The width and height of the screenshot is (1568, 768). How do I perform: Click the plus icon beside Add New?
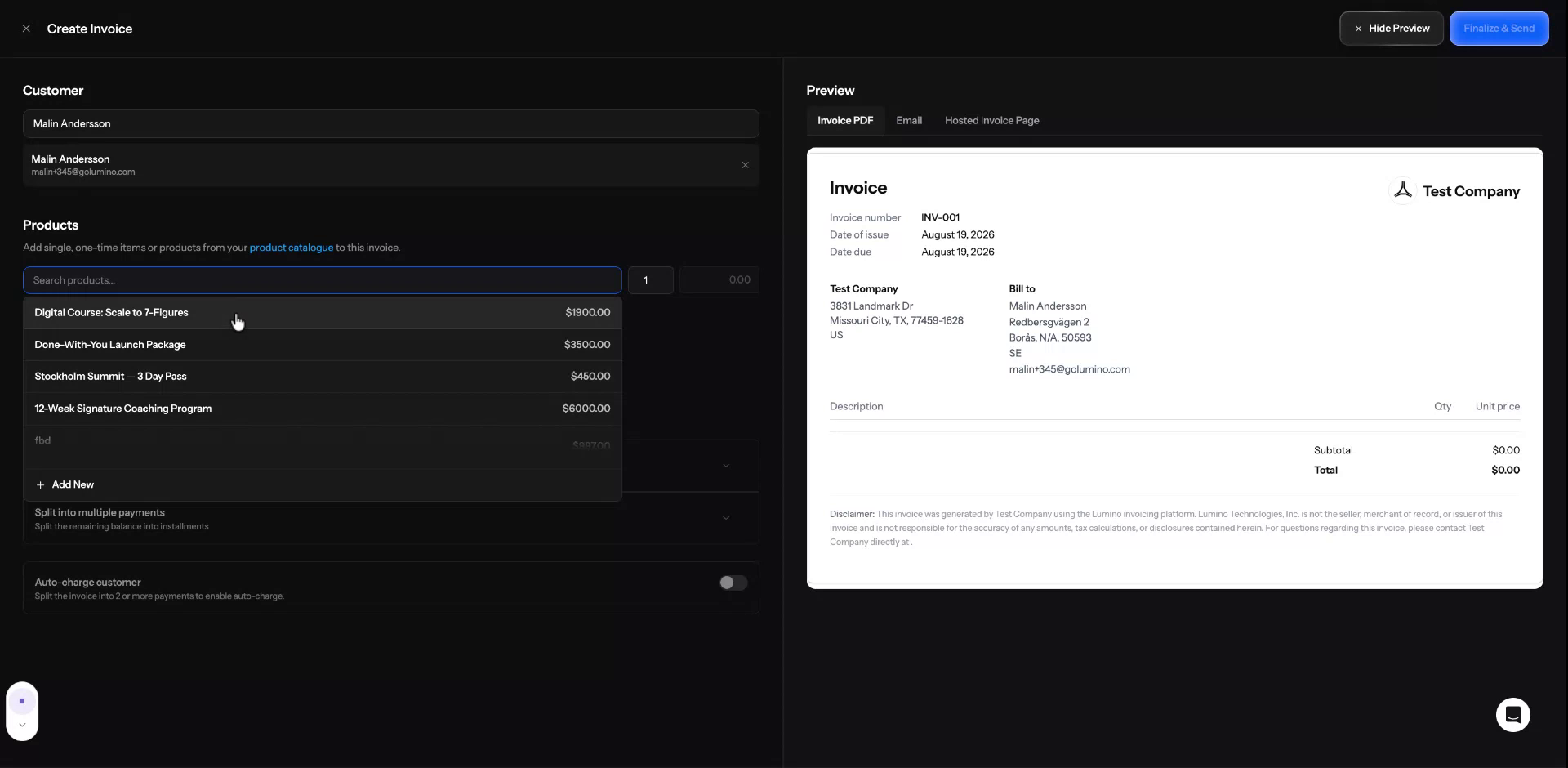[40, 485]
